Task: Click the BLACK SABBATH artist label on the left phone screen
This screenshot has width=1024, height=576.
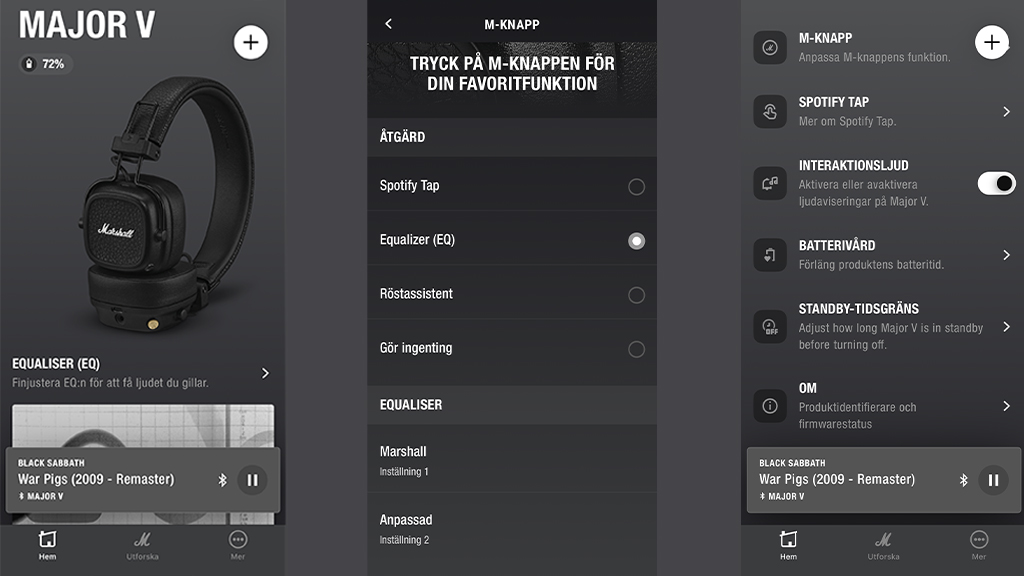Action: [51, 463]
